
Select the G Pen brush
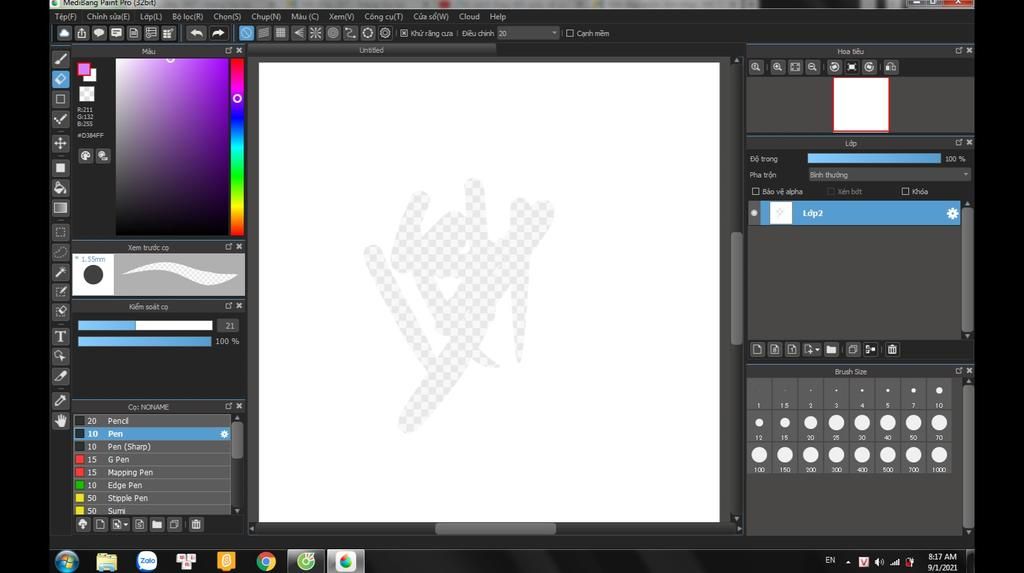[x=152, y=459]
